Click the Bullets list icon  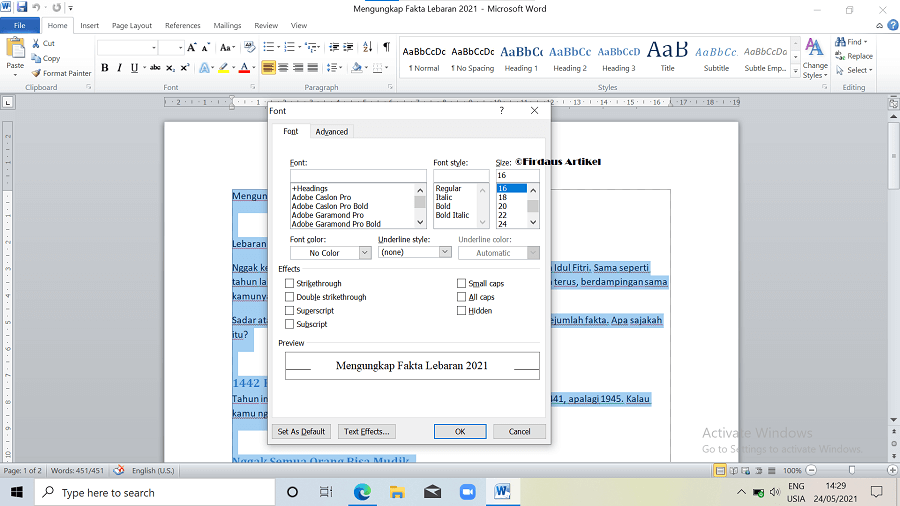268,47
